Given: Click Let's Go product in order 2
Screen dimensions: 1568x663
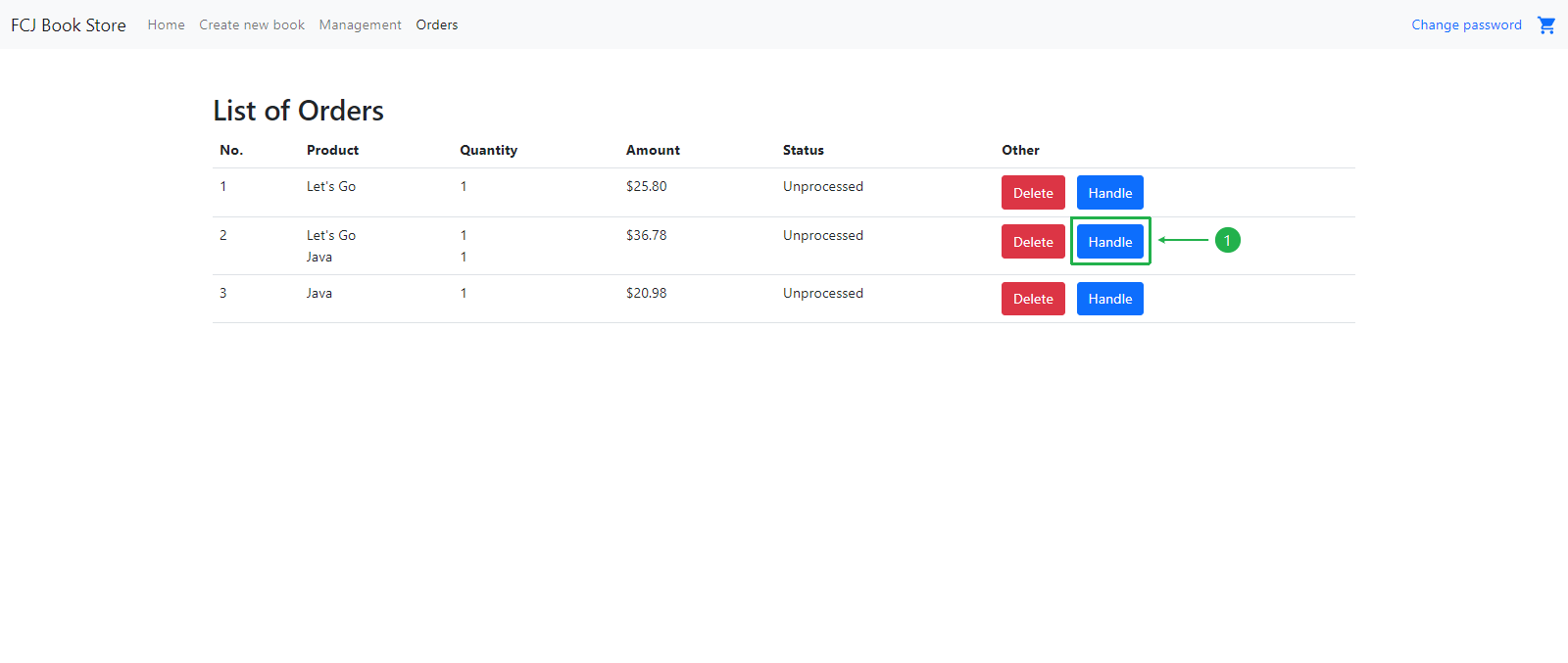Looking at the screenshot, I should [x=331, y=235].
